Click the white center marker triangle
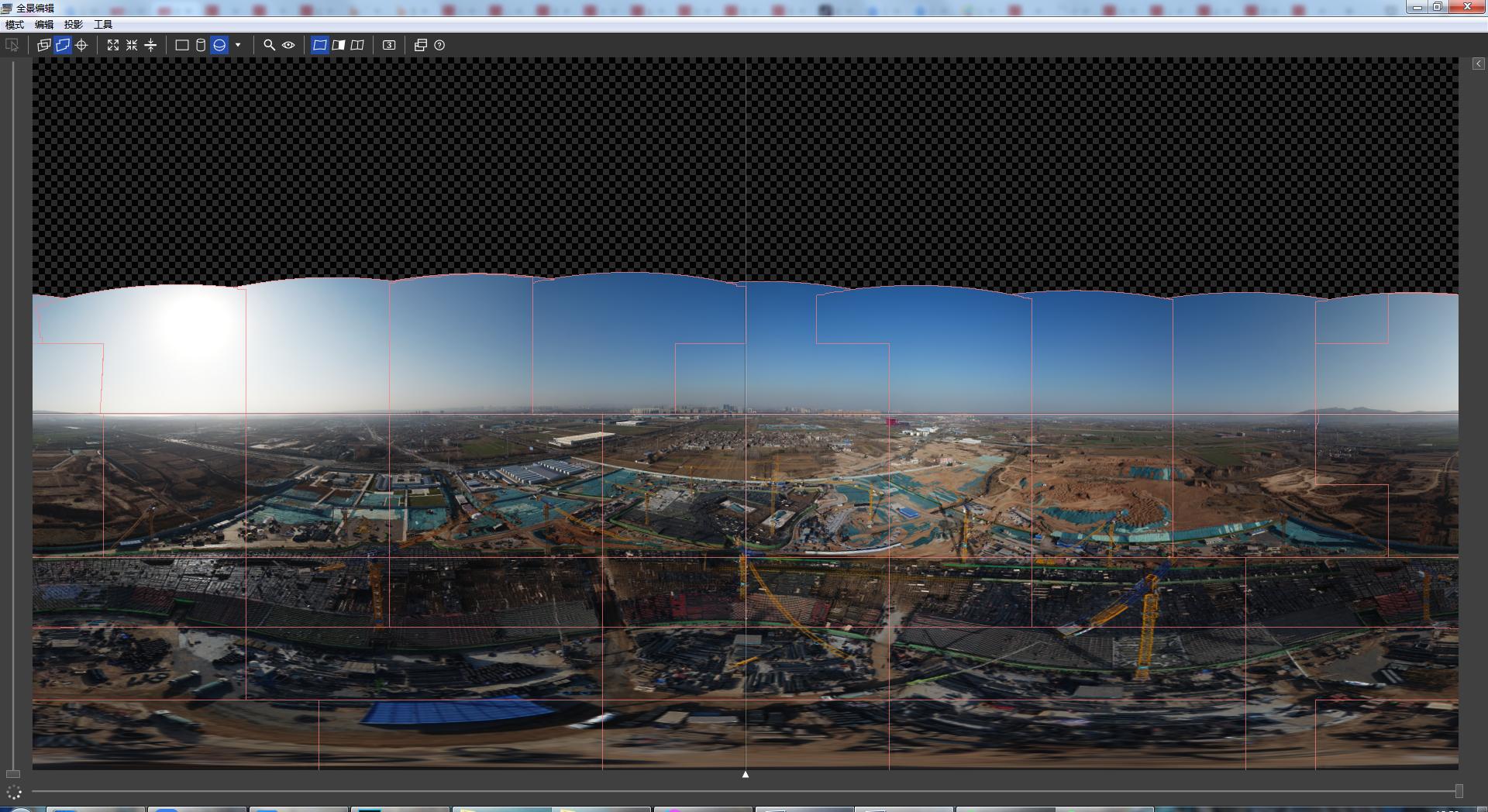Image resolution: width=1488 pixels, height=812 pixels. 746,774
